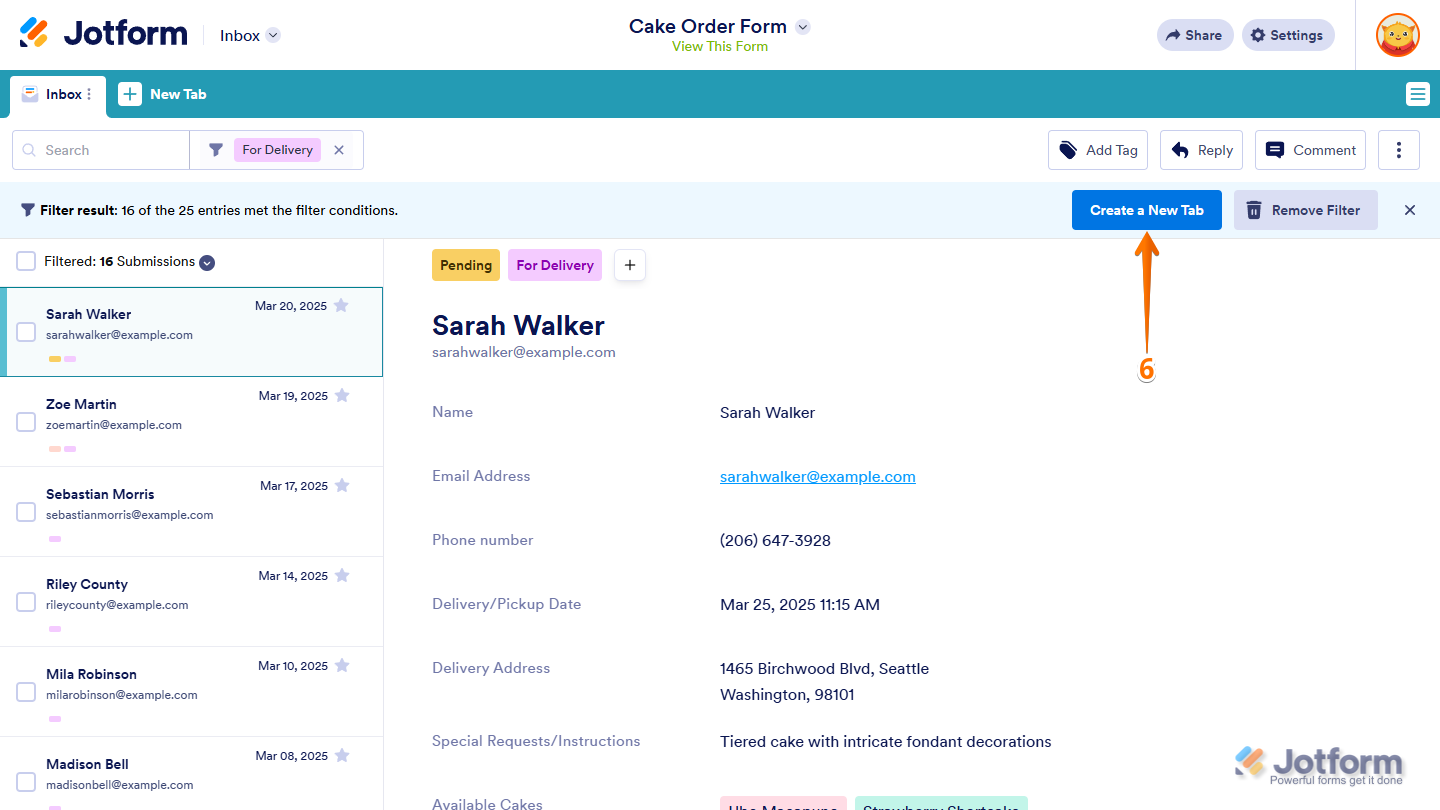Switch to the New Tab
Screen dimensions: 1440x810
(163, 94)
